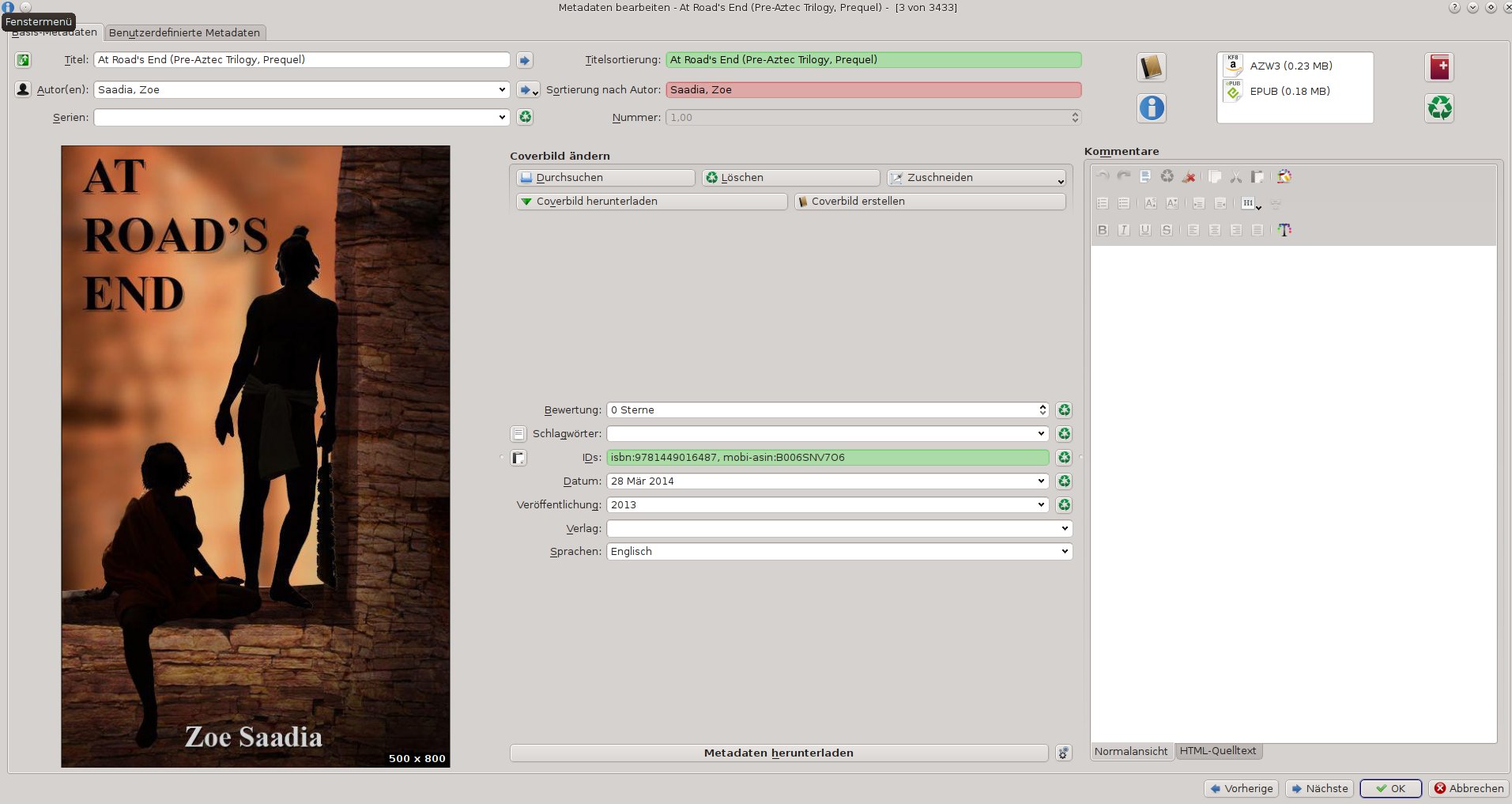Open metadata download configuration icon

click(x=1064, y=753)
